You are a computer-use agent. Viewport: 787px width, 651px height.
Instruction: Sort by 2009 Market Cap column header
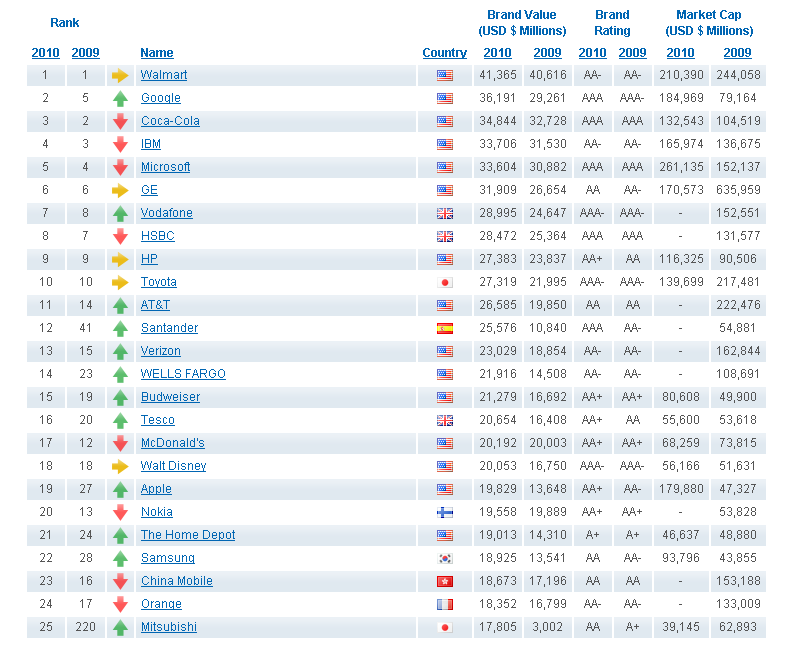coord(737,53)
